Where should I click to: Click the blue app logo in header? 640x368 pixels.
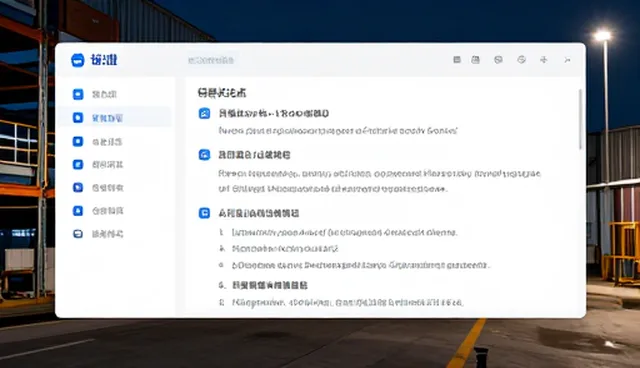(x=78, y=60)
